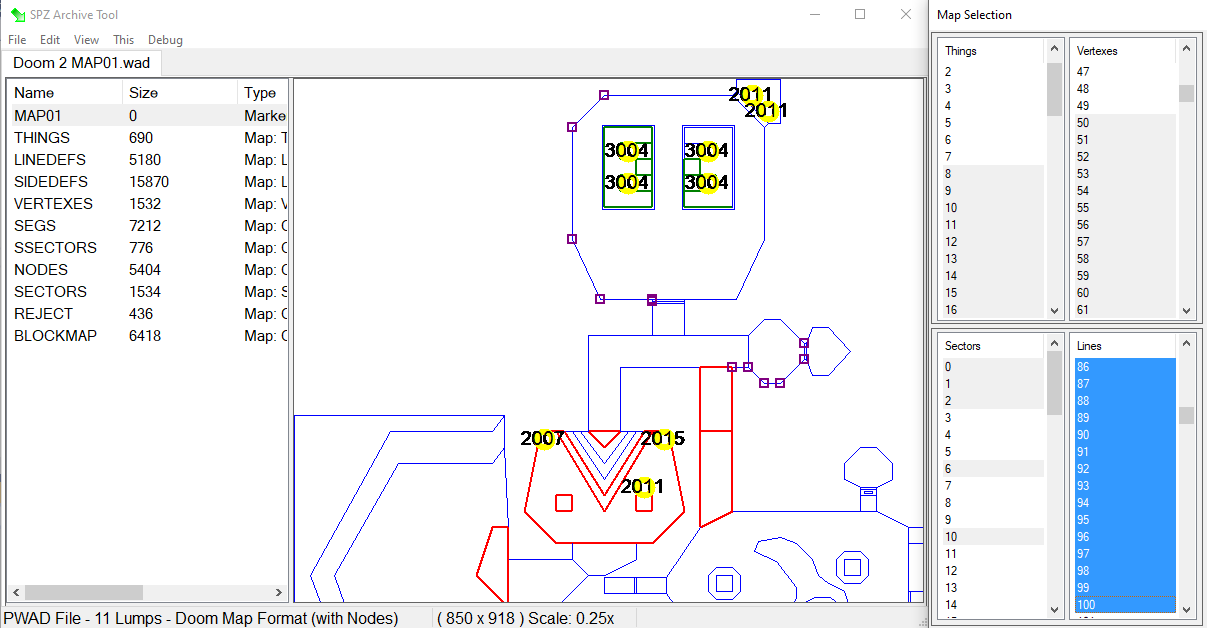Image resolution: width=1207 pixels, height=628 pixels.
Task: Select line 93 in Lines list
Action: point(1124,486)
